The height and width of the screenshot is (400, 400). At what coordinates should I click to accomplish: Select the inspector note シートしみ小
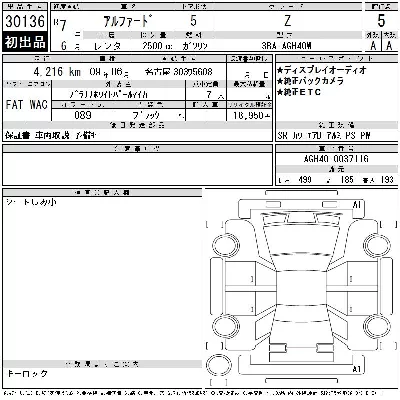pos(31,202)
